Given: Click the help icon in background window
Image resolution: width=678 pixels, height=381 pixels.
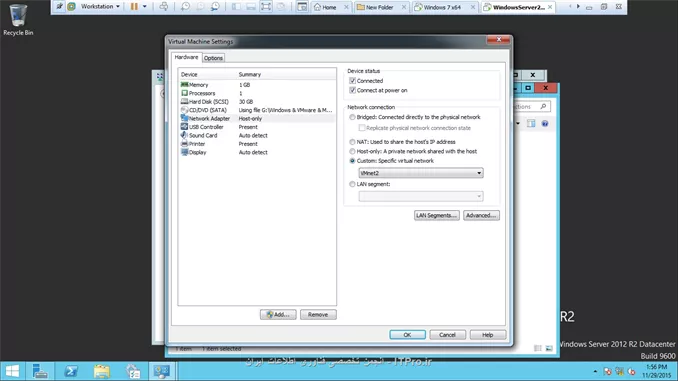Looking at the screenshot, I should click(x=545, y=124).
